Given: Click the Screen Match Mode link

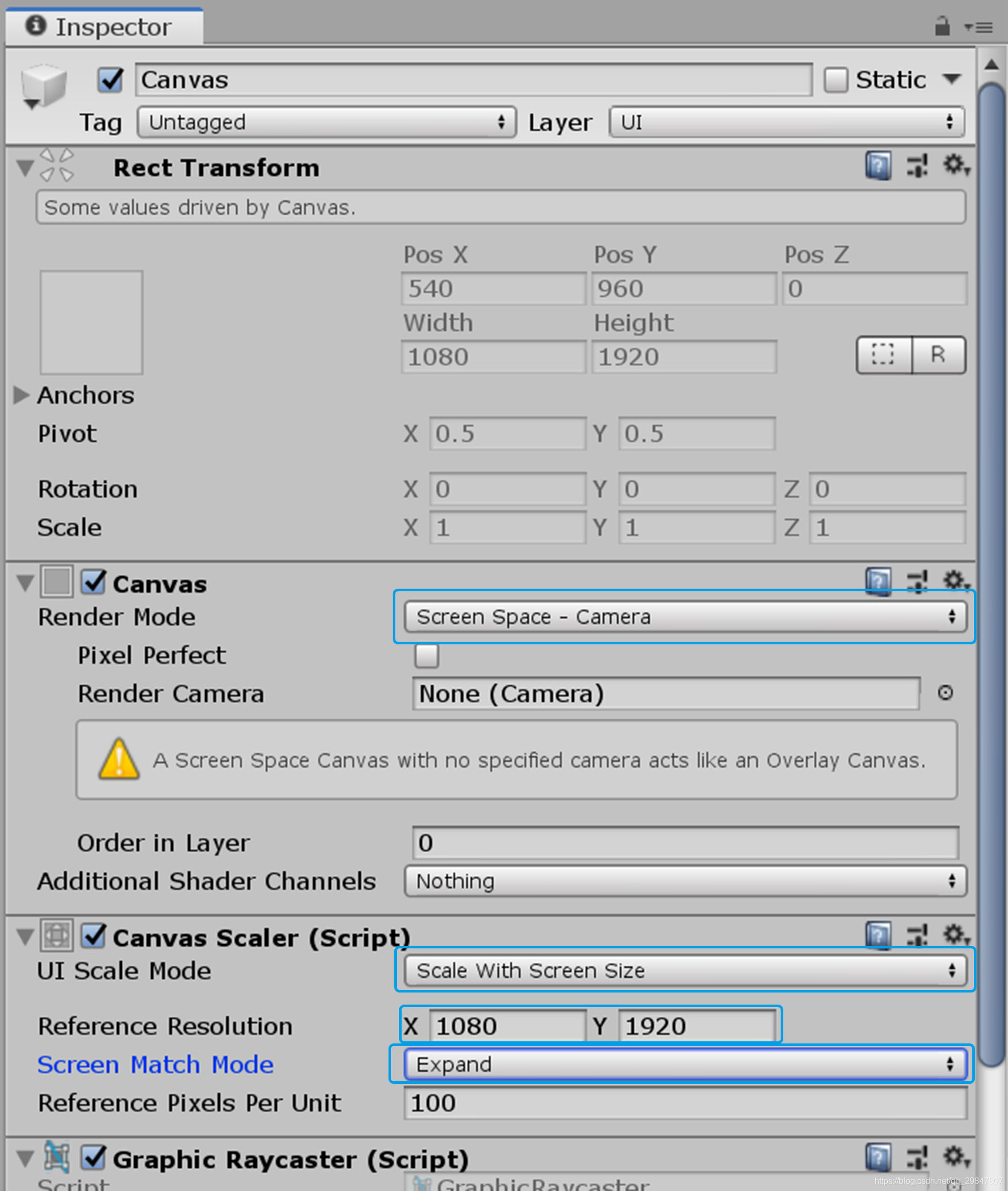Looking at the screenshot, I should [155, 1064].
